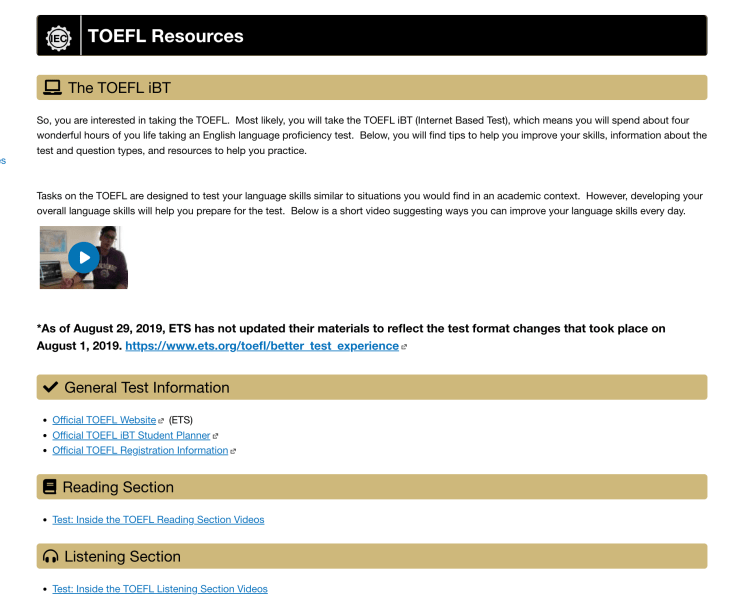Click the book icon beside Reading Section
Screen dimensions: 750x612
[50, 488]
